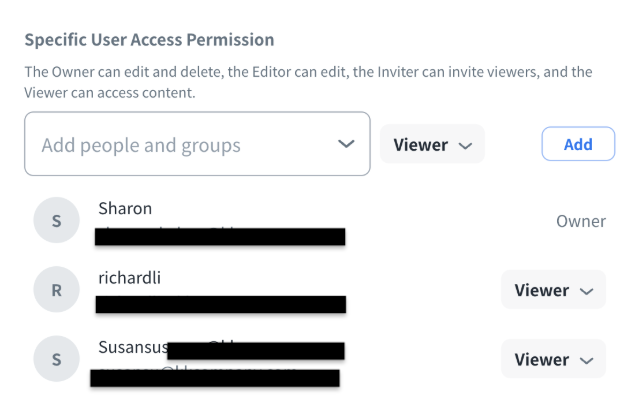
Task: Open Susansus's Viewer permission dropdown
Action: pos(553,359)
